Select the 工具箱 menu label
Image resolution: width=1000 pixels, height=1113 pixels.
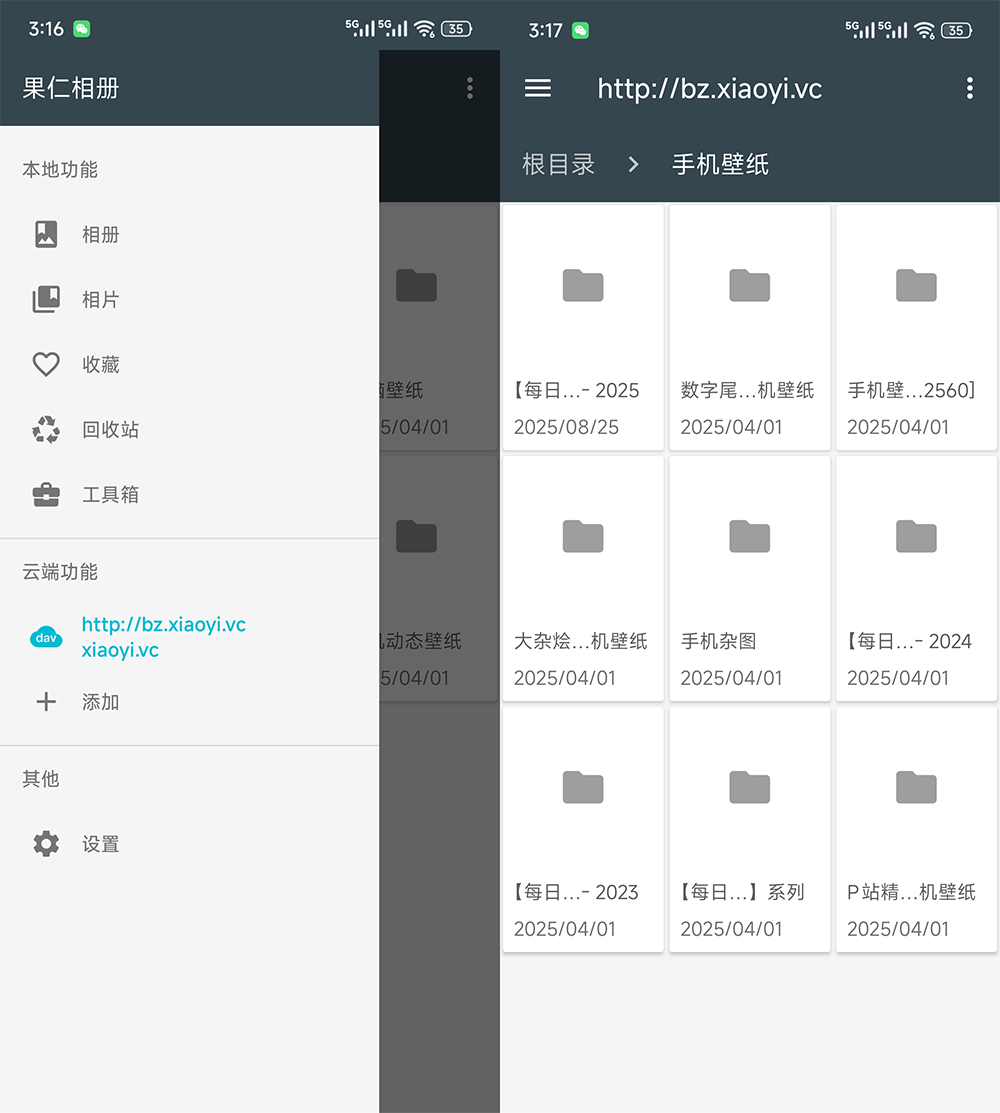(110, 495)
